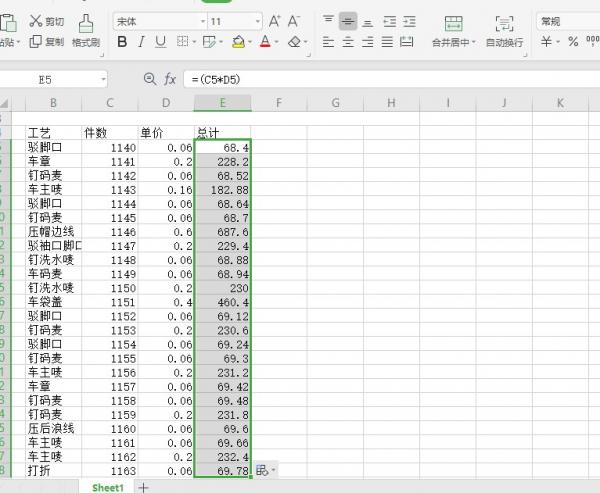This screenshot has width=600, height=493.
Task: Click the Select All corner triangle
Action: (5, 103)
